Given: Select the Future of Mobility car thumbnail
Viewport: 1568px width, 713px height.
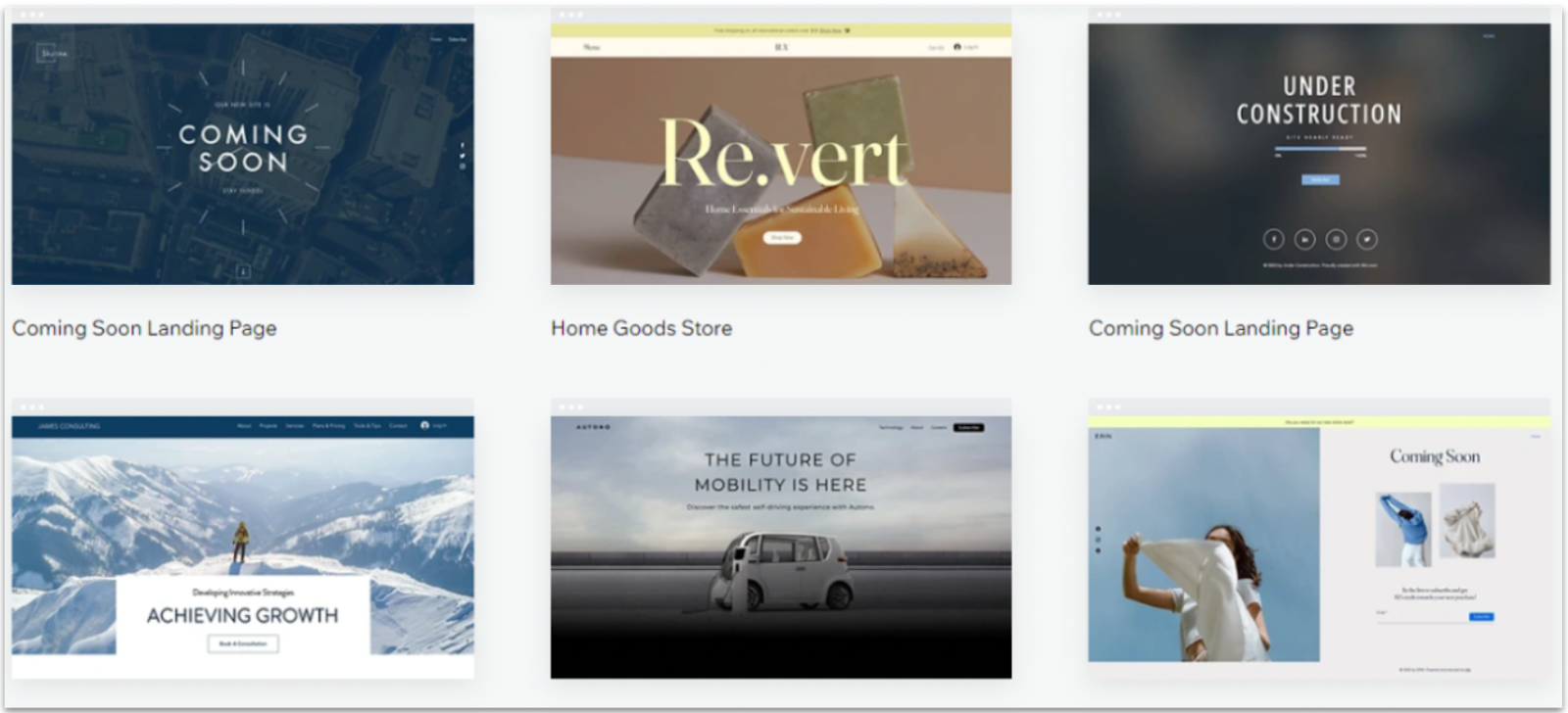Looking at the screenshot, I should [x=781, y=547].
